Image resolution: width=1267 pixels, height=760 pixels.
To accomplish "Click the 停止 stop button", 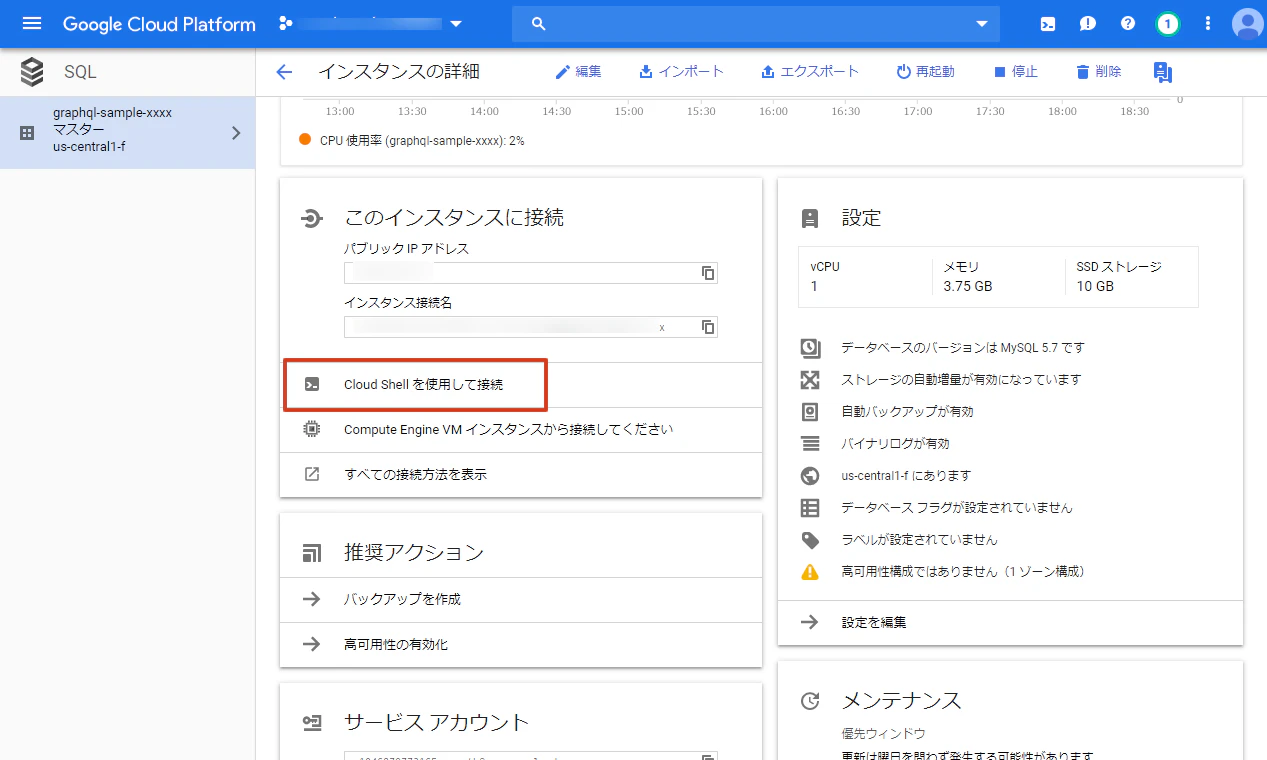I will pyautogui.click(x=1015, y=72).
